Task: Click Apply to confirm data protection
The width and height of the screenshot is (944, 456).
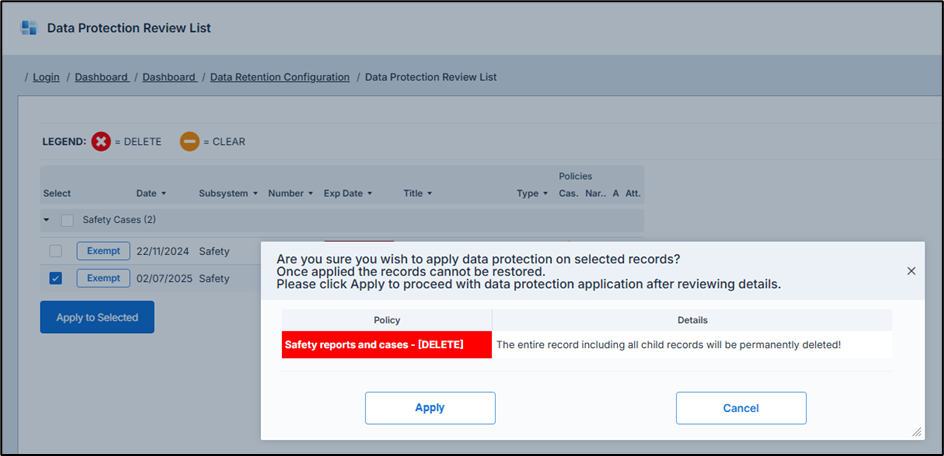Action: [x=430, y=408]
